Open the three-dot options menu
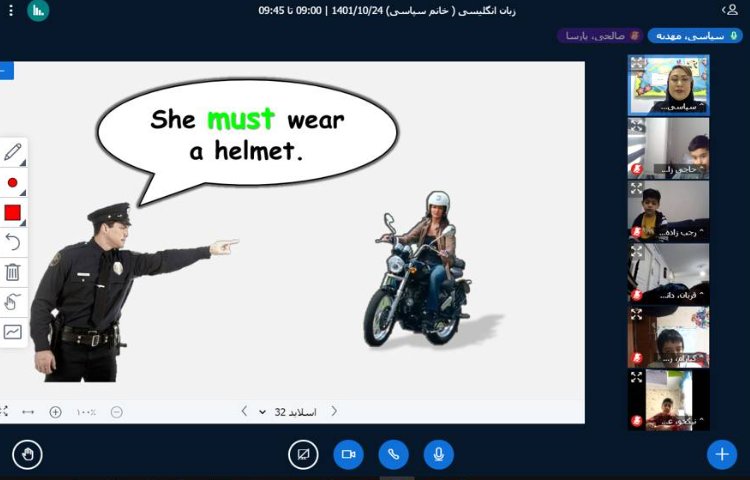750x480 pixels. (11, 11)
